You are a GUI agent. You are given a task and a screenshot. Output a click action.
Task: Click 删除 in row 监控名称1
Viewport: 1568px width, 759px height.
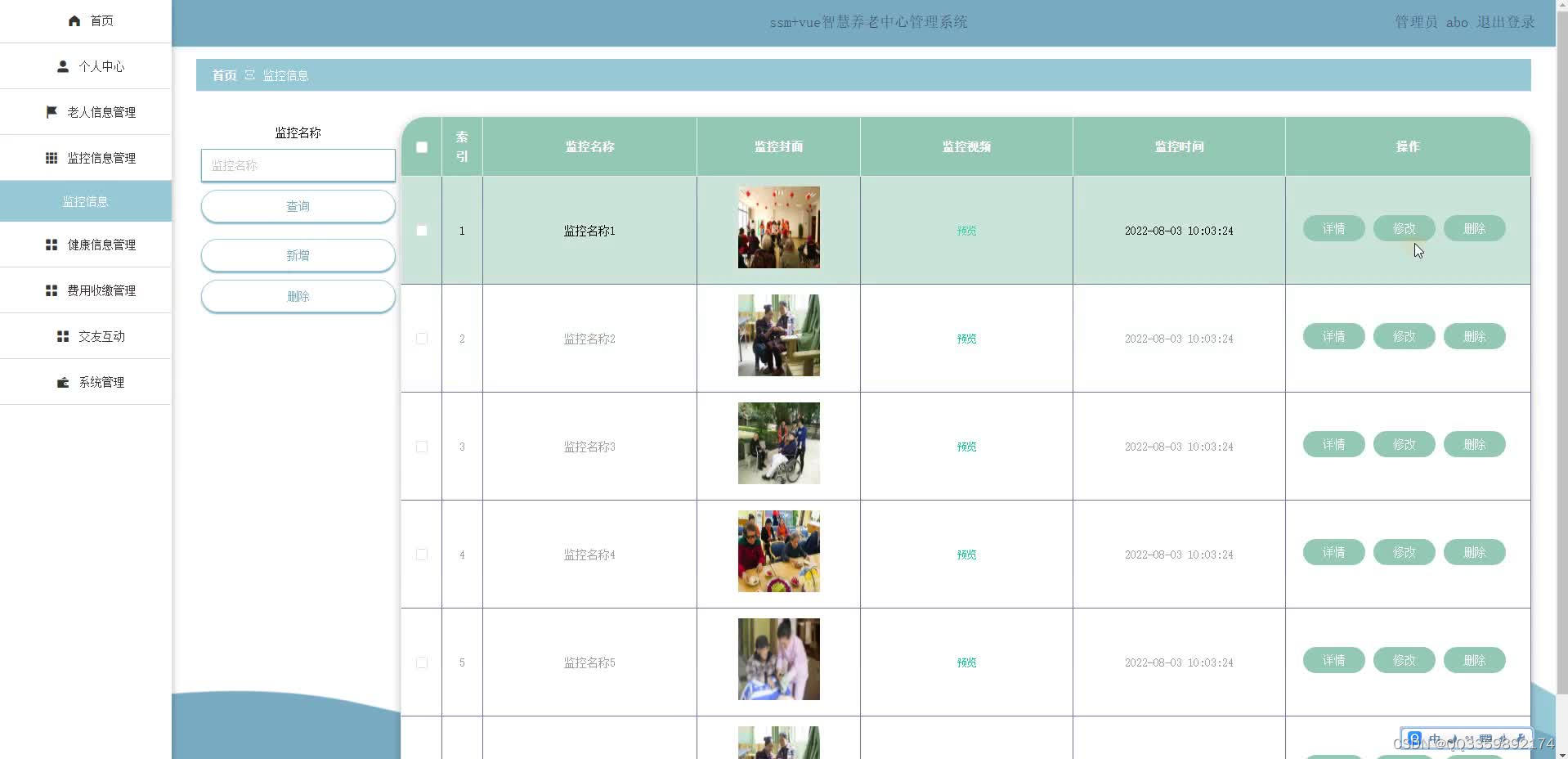pyautogui.click(x=1474, y=228)
